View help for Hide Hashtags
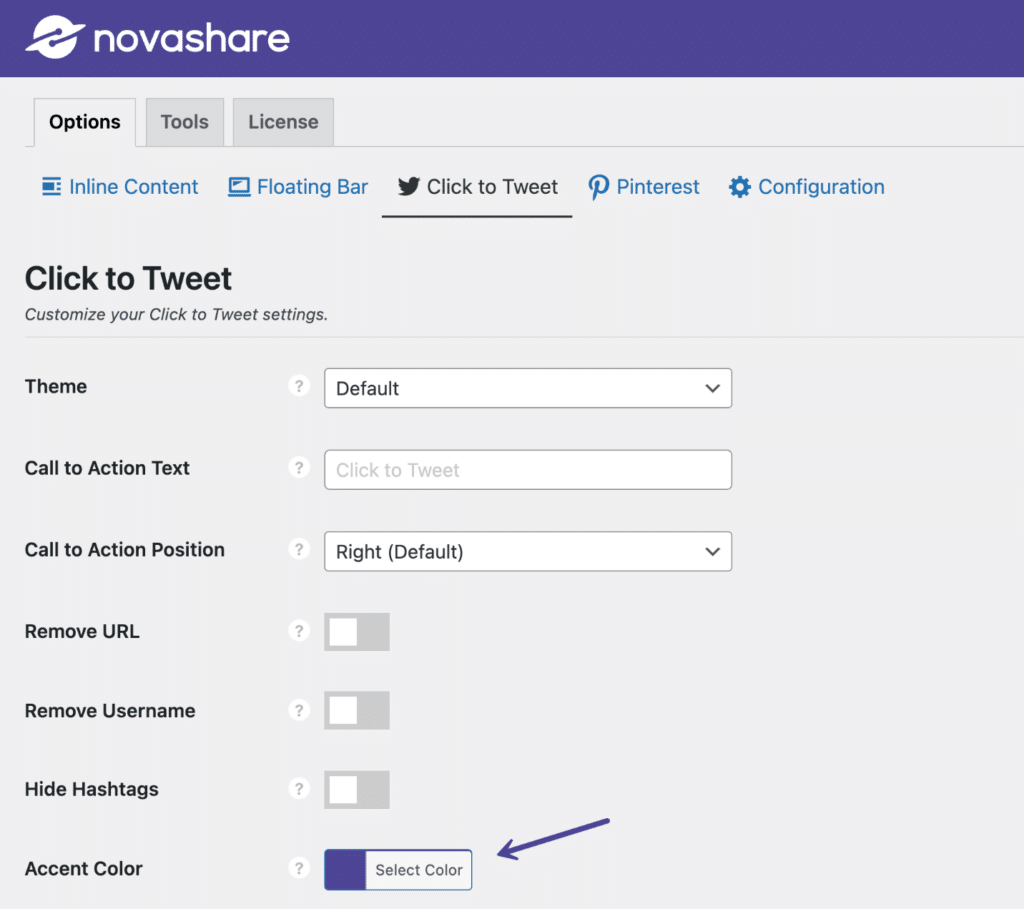Screen dimensions: 1024x909 [x=299, y=789]
